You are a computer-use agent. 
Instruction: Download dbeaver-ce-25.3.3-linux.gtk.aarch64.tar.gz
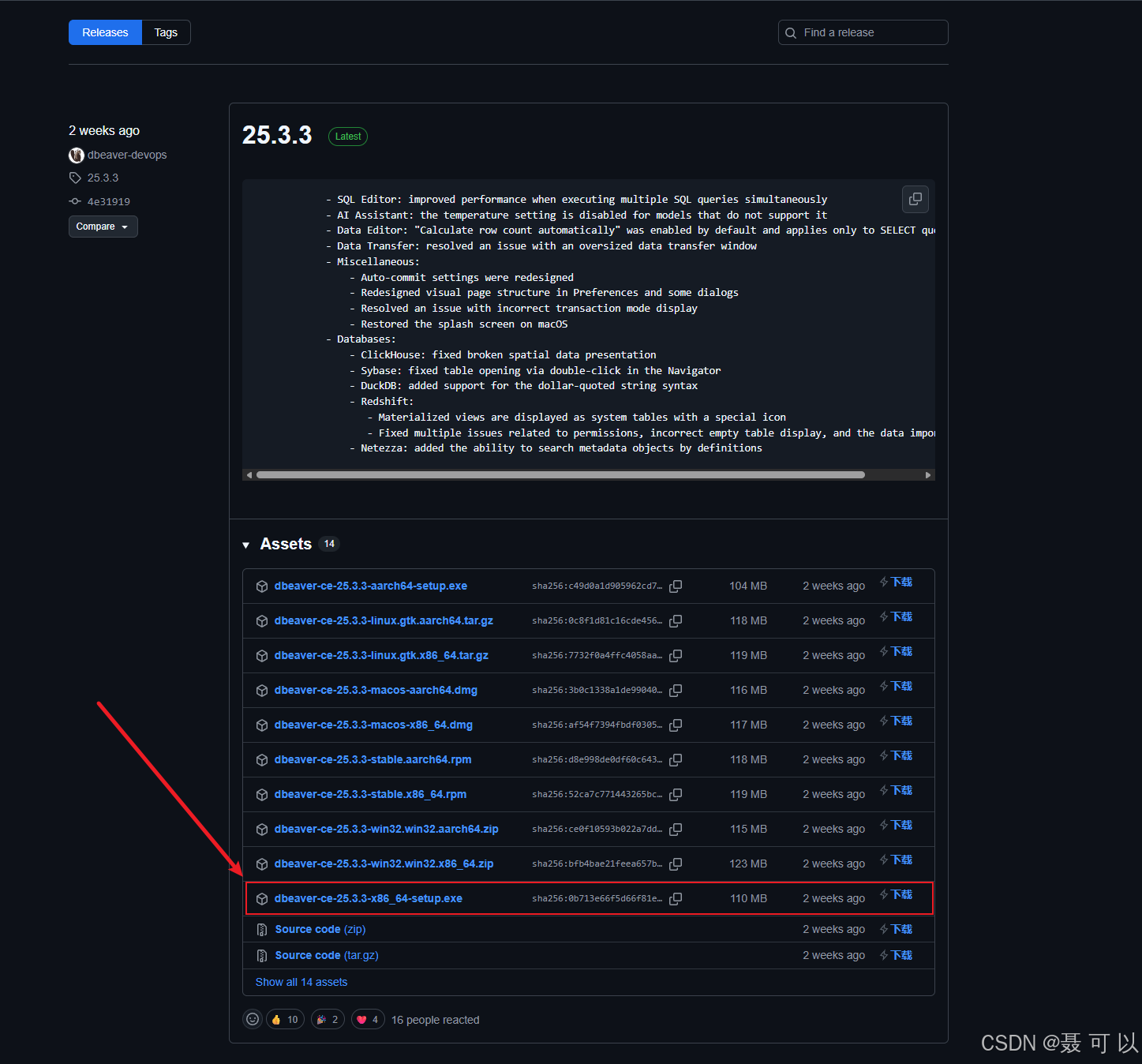point(384,620)
